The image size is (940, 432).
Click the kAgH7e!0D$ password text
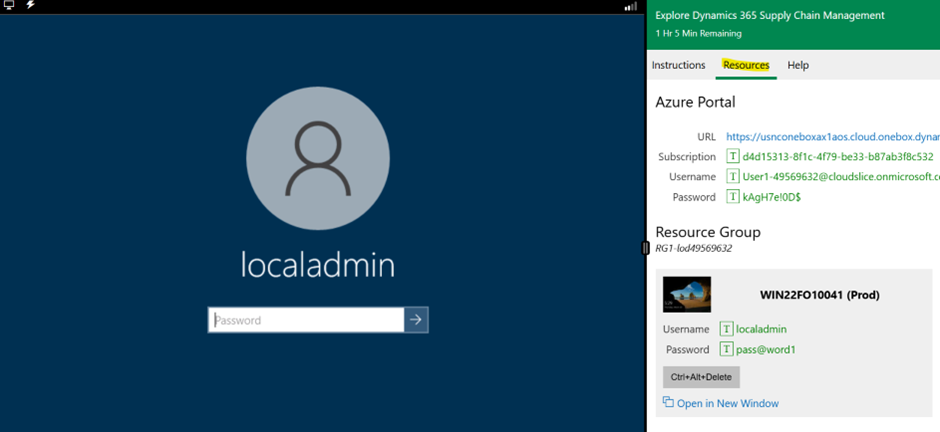[x=772, y=197]
